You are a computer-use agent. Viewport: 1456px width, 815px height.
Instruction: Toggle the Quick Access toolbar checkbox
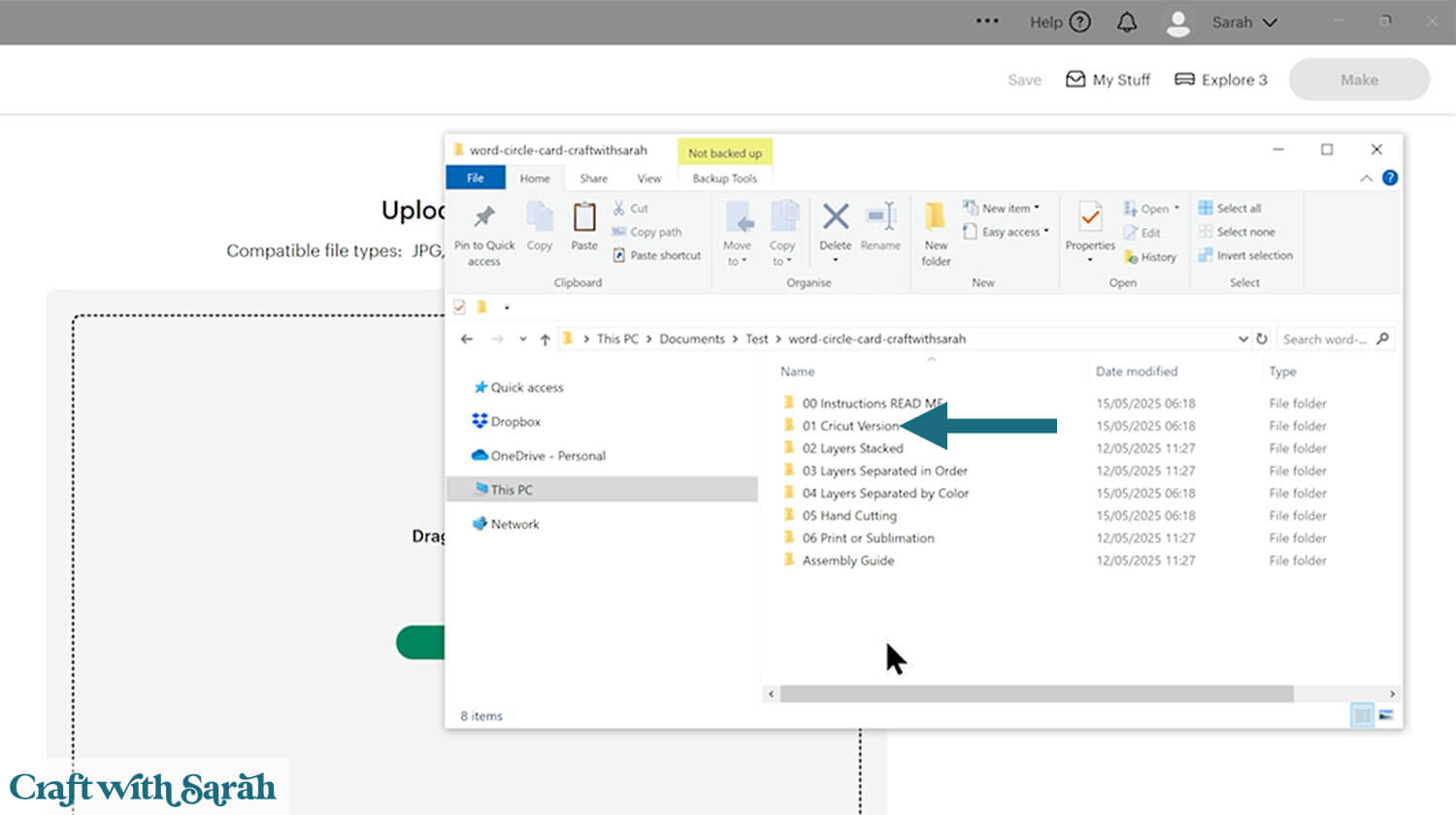pos(460,307)
